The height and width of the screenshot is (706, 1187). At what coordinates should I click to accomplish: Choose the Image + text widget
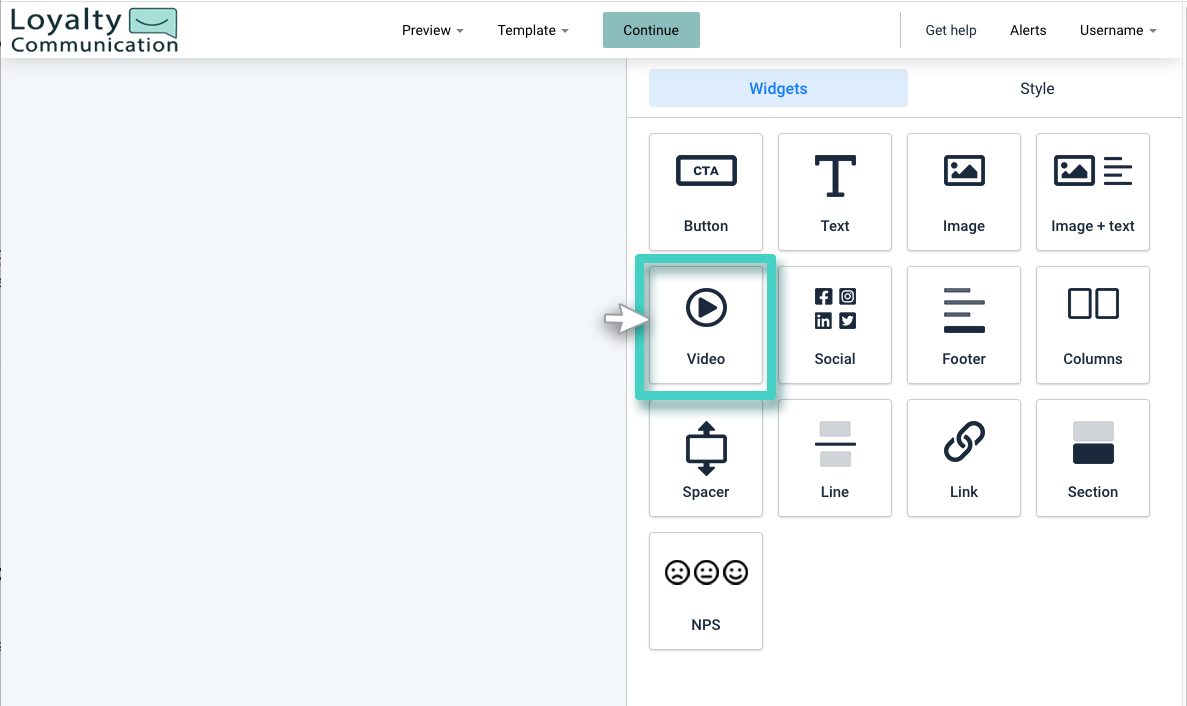tap(1092, 192)
